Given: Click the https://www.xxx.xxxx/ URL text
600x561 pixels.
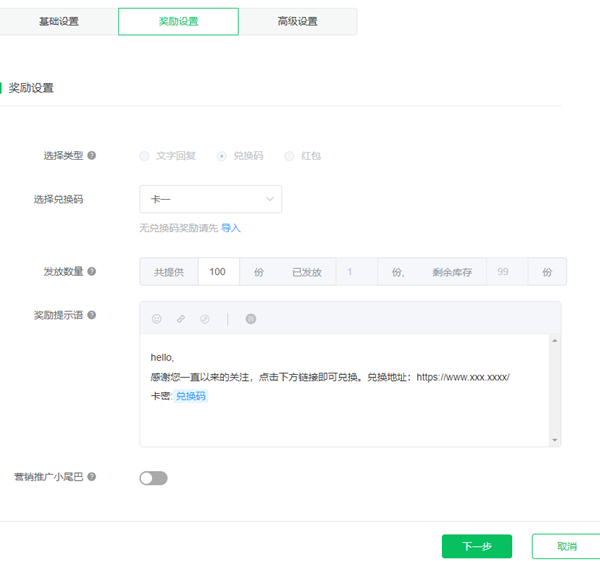Looking at the screenshot, I should tap(463, 377).
